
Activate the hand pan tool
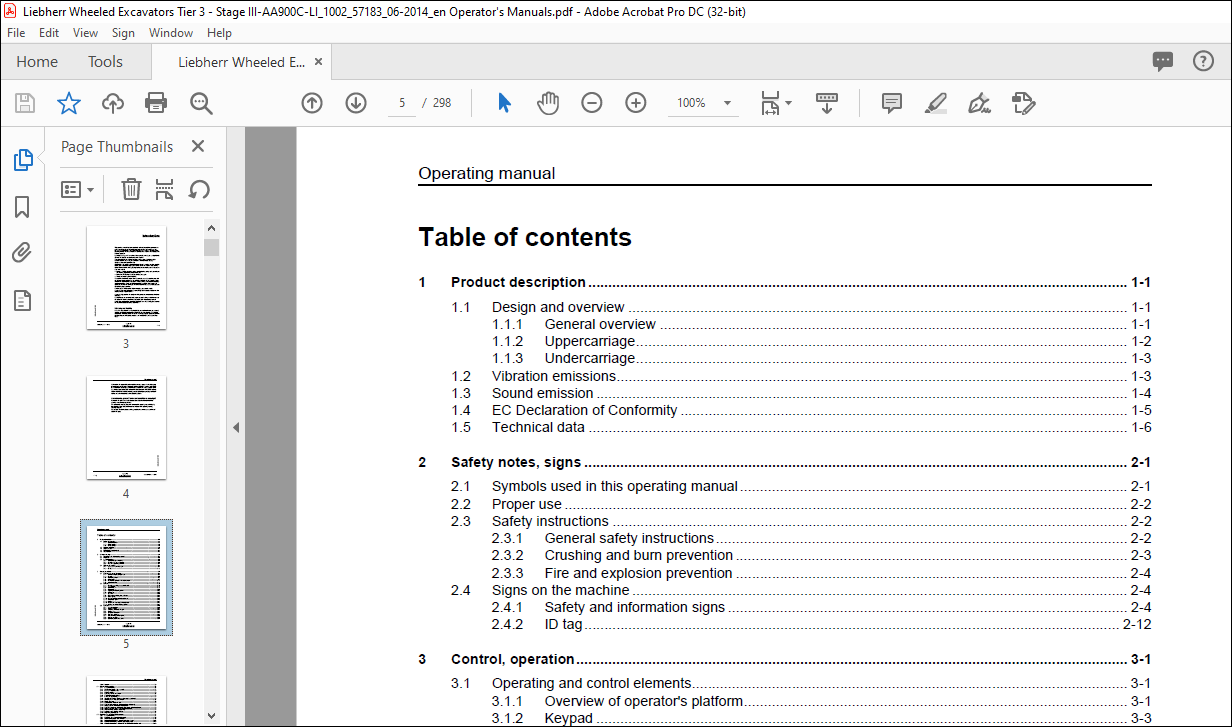coord(548,103)
